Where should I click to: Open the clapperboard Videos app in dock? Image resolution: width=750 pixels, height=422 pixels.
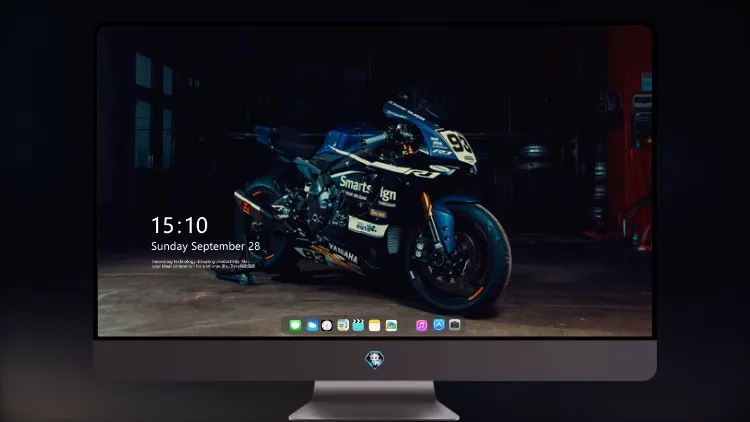pyautogui.click(x=358, y=325)
